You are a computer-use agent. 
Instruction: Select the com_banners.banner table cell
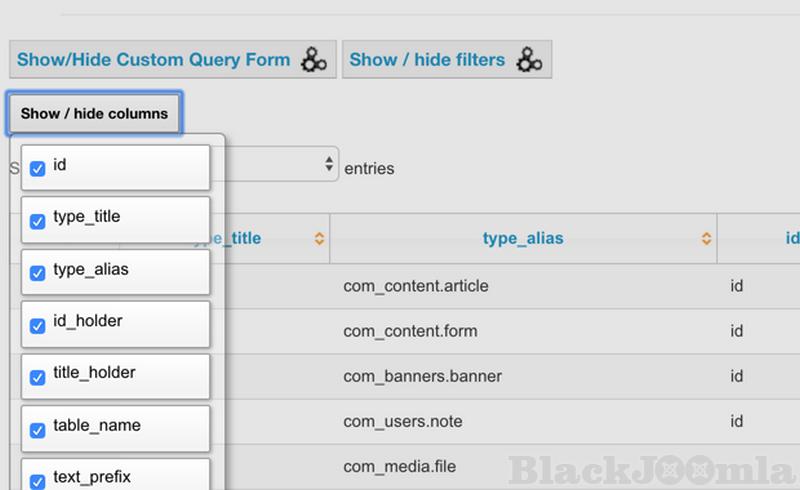(x=422, y=377)
